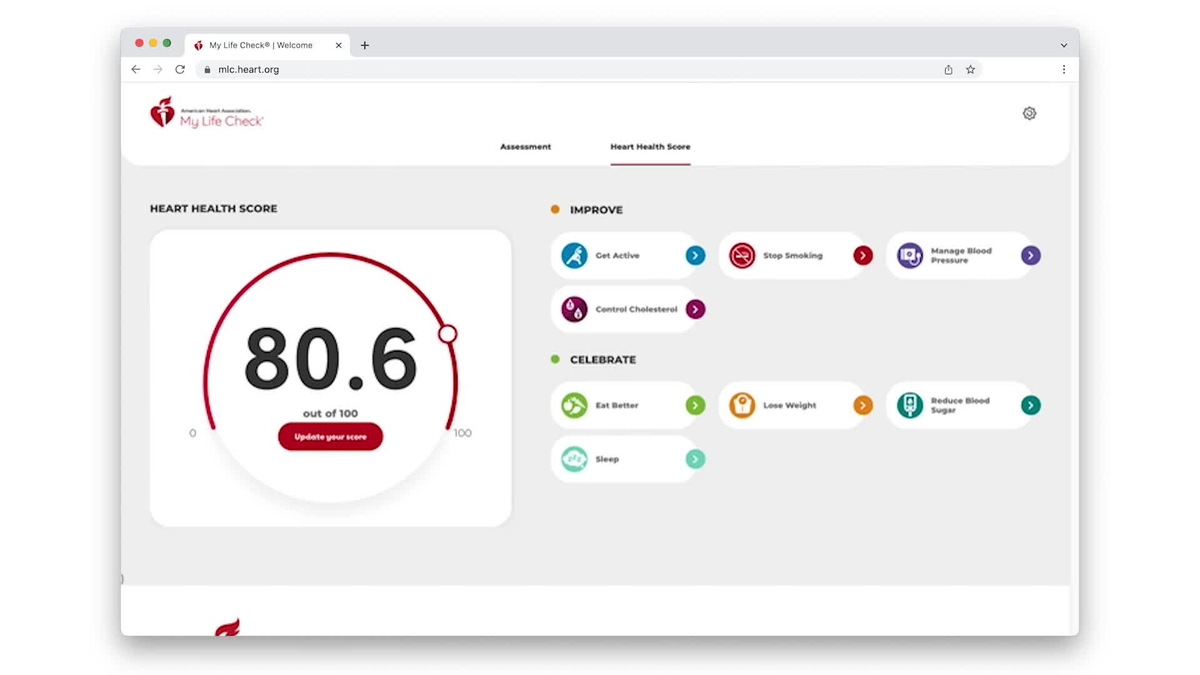Click the score gauge circular handle
Viewport: 1200px width, 675px height.
click(448, 334)
